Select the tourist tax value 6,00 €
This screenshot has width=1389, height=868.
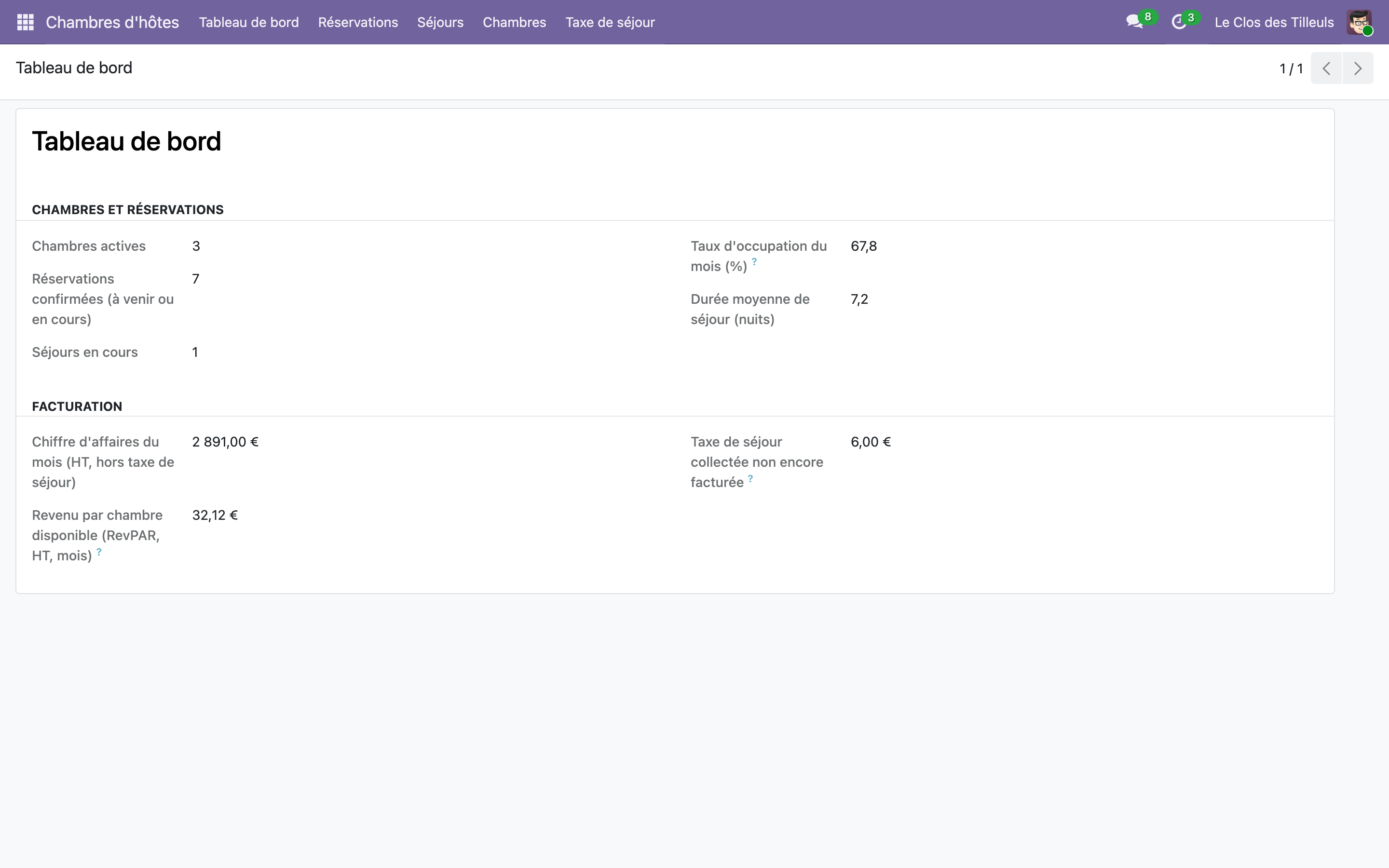(871, 442)
